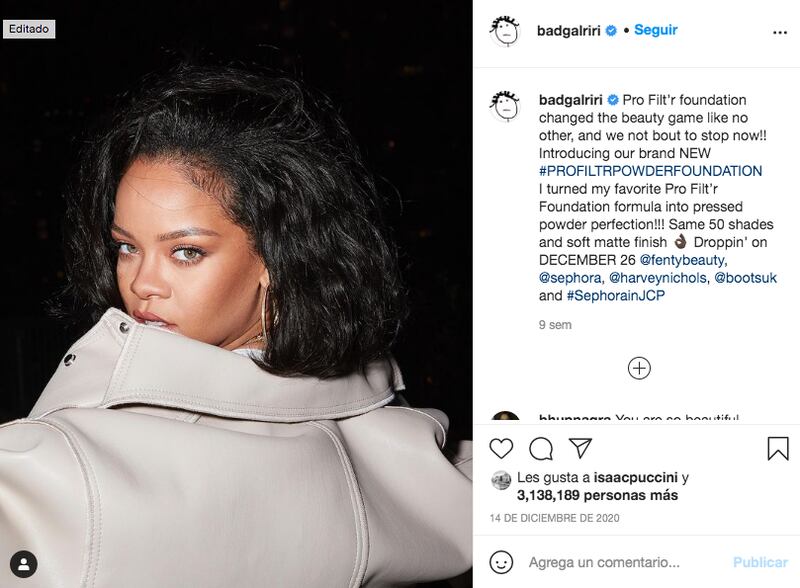
Task: Open the #SephorainJCP hashtag
Action: pyautogui.click(x=616, y=296)
